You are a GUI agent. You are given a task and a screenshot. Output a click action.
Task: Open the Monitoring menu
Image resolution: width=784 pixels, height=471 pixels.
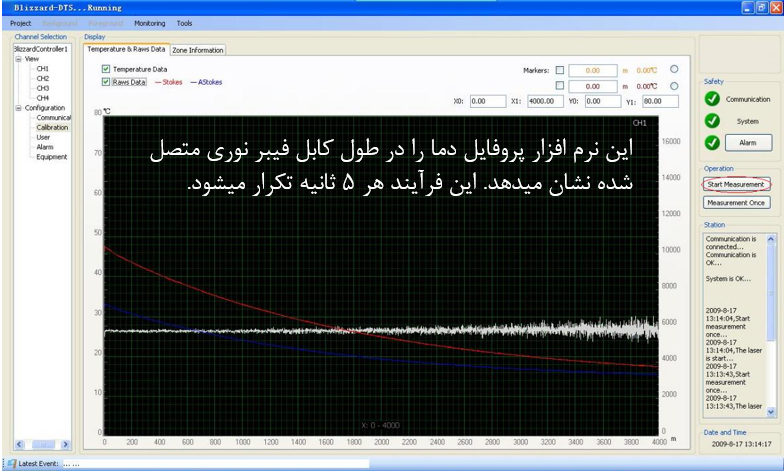pyautogui.click(x=150, y=24)
